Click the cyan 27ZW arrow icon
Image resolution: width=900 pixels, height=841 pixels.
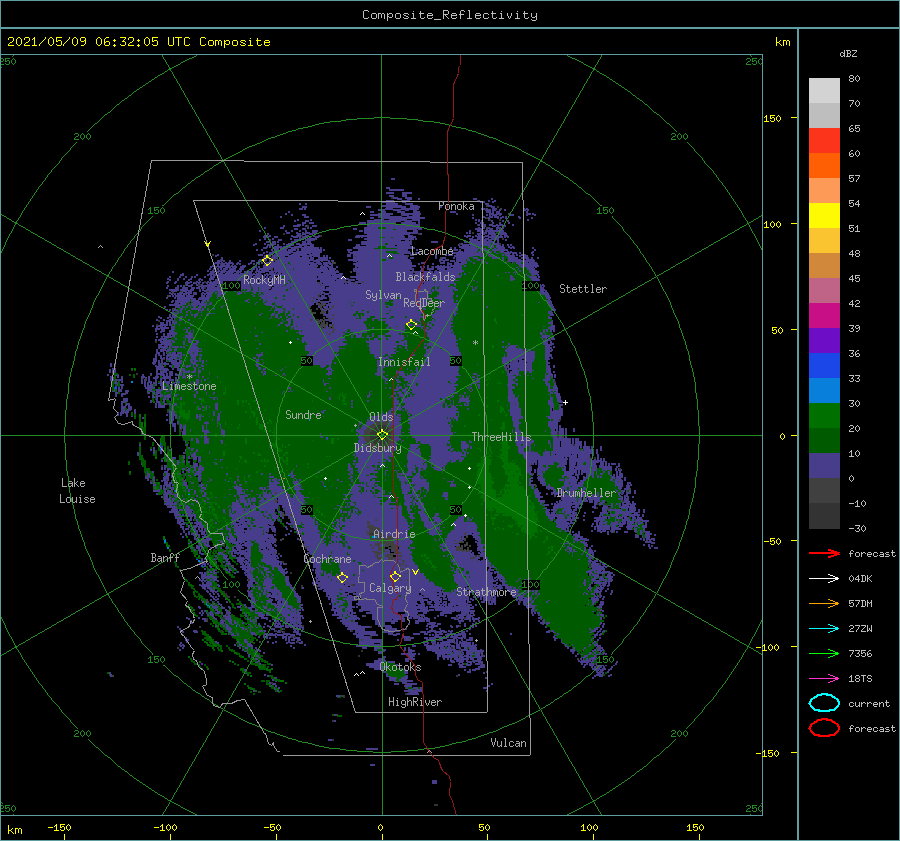click(x=824, y=629)
